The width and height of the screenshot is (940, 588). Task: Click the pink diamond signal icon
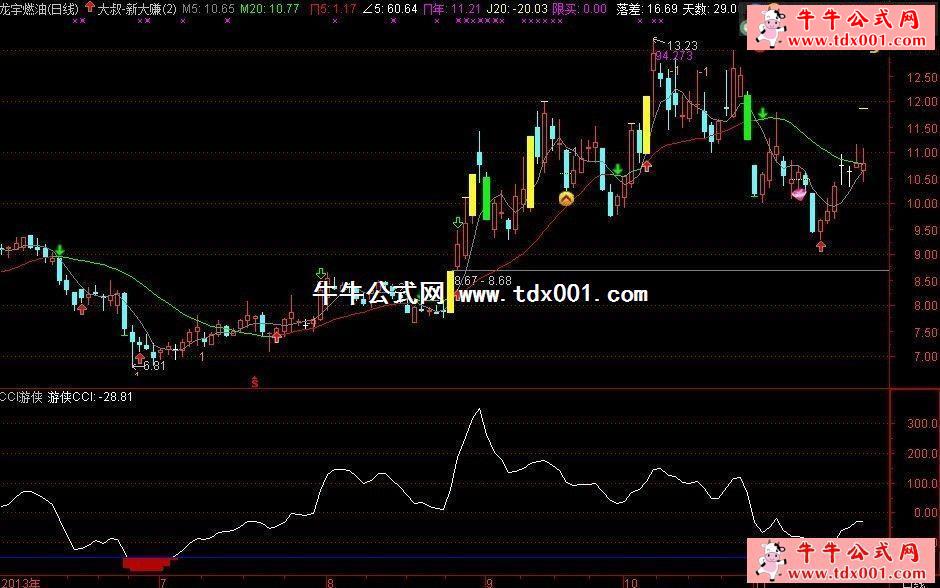click(x=799, y=193)
